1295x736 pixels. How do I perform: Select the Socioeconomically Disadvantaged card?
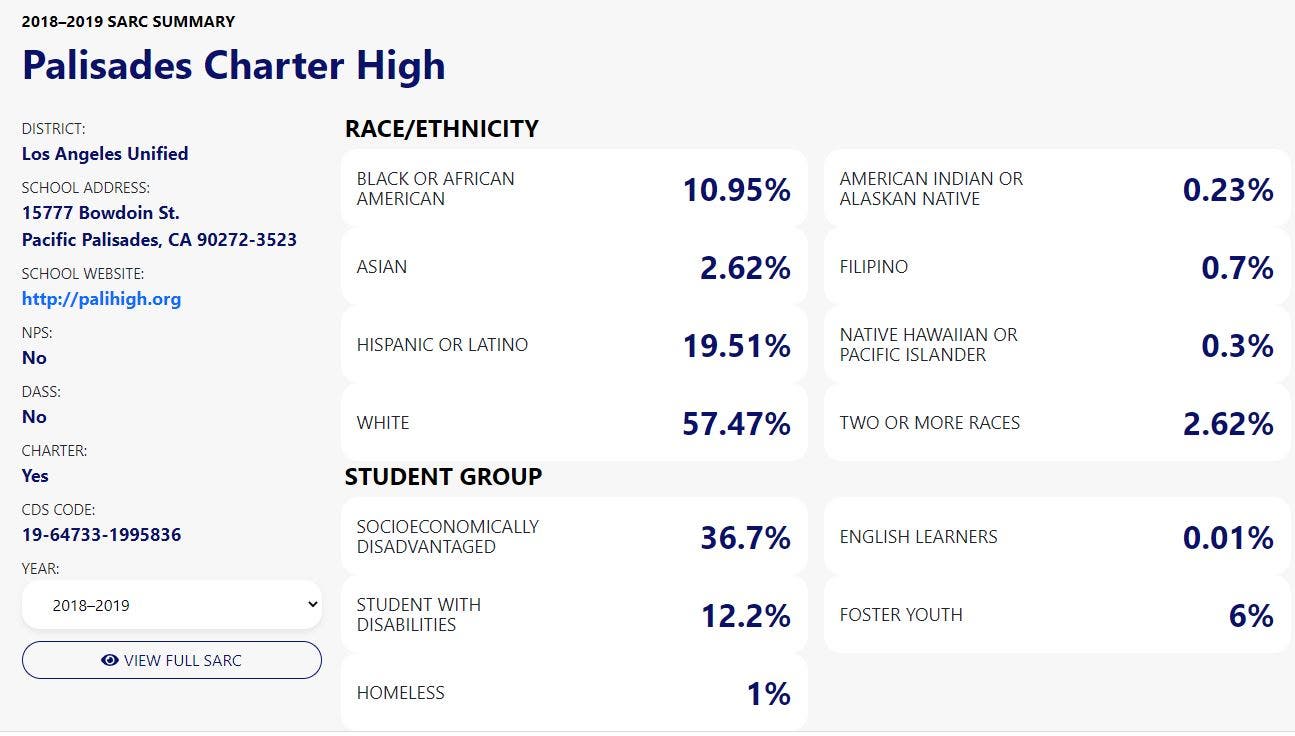tap(573, 537)
